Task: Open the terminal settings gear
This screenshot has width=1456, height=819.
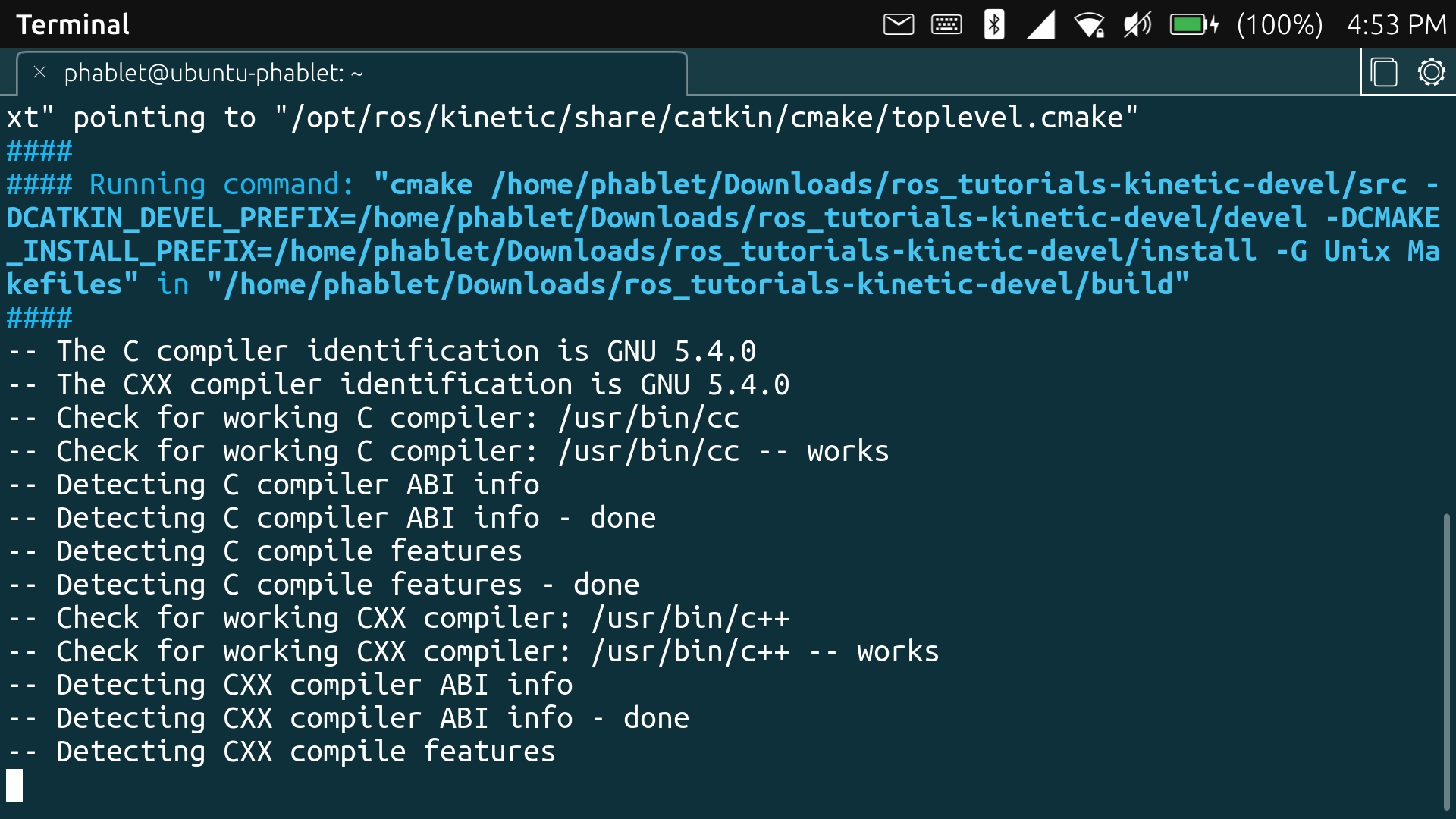Action: click(1432, 72)
